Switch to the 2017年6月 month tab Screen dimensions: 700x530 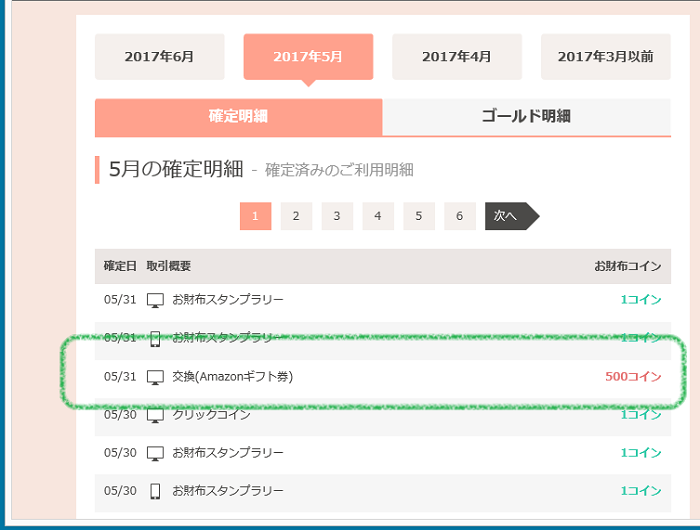click(159, 57)
